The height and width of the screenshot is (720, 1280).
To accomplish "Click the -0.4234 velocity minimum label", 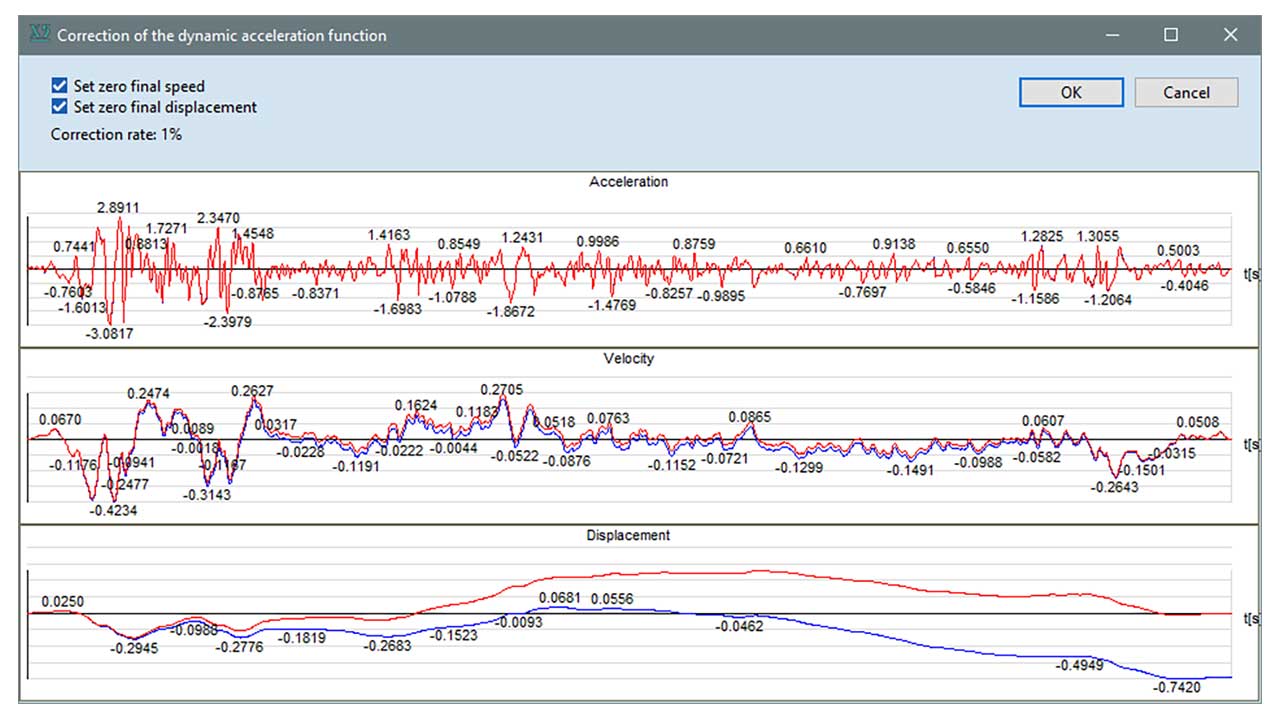I will (114, 510).
